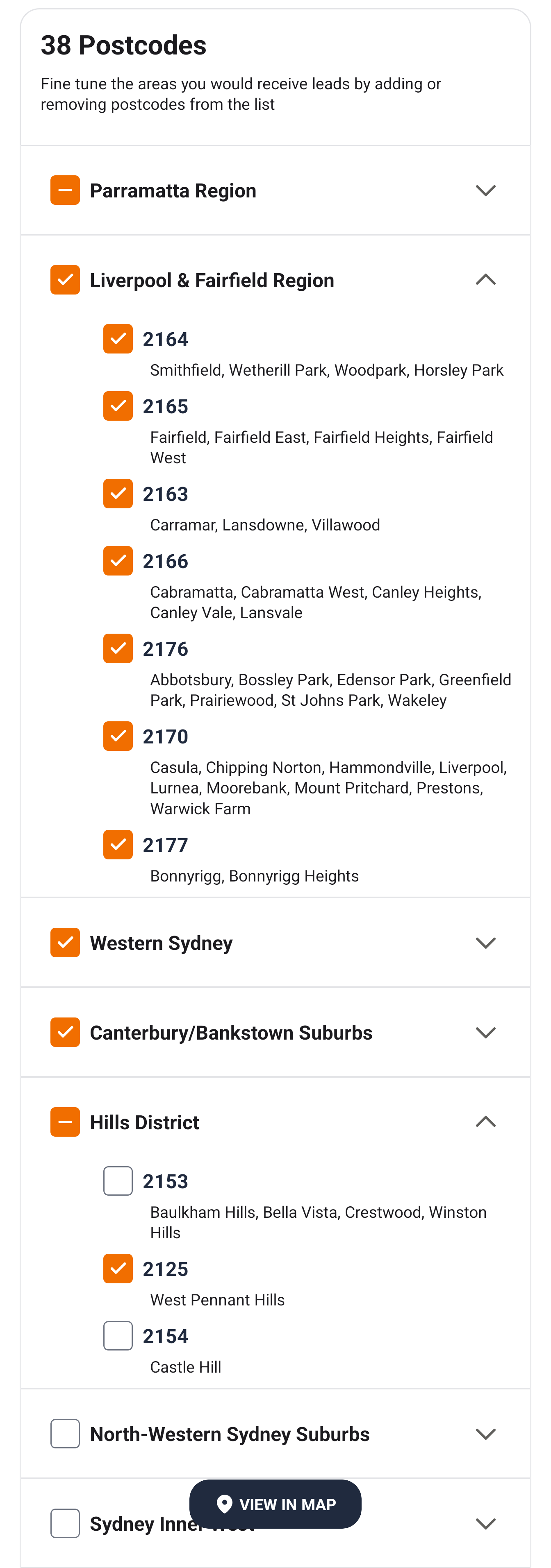Expand Canterbury/Bankstown Suburbs list
The width and height of the screenshot is (551, 1568).
tap(485, 1032)
